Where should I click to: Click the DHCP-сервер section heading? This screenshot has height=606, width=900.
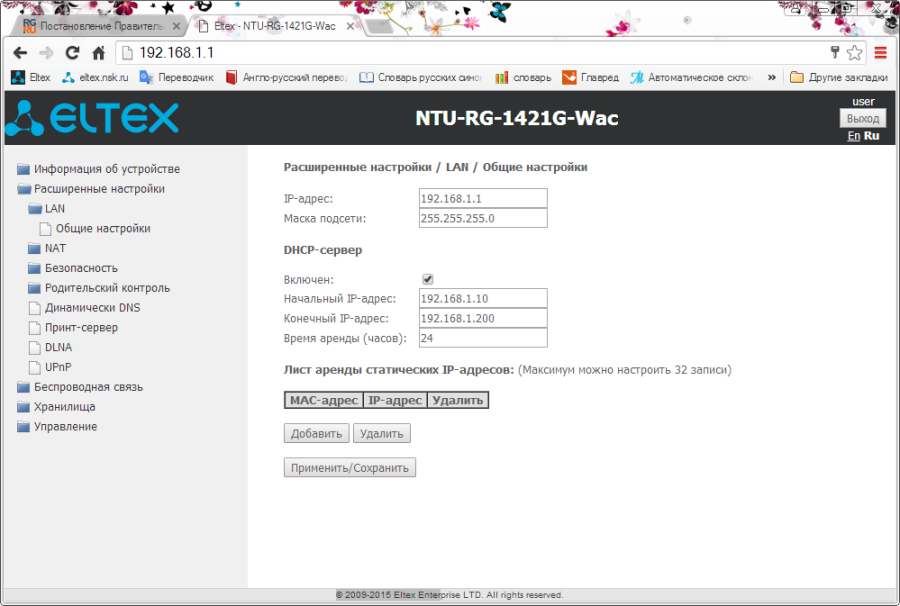point(323,250)
